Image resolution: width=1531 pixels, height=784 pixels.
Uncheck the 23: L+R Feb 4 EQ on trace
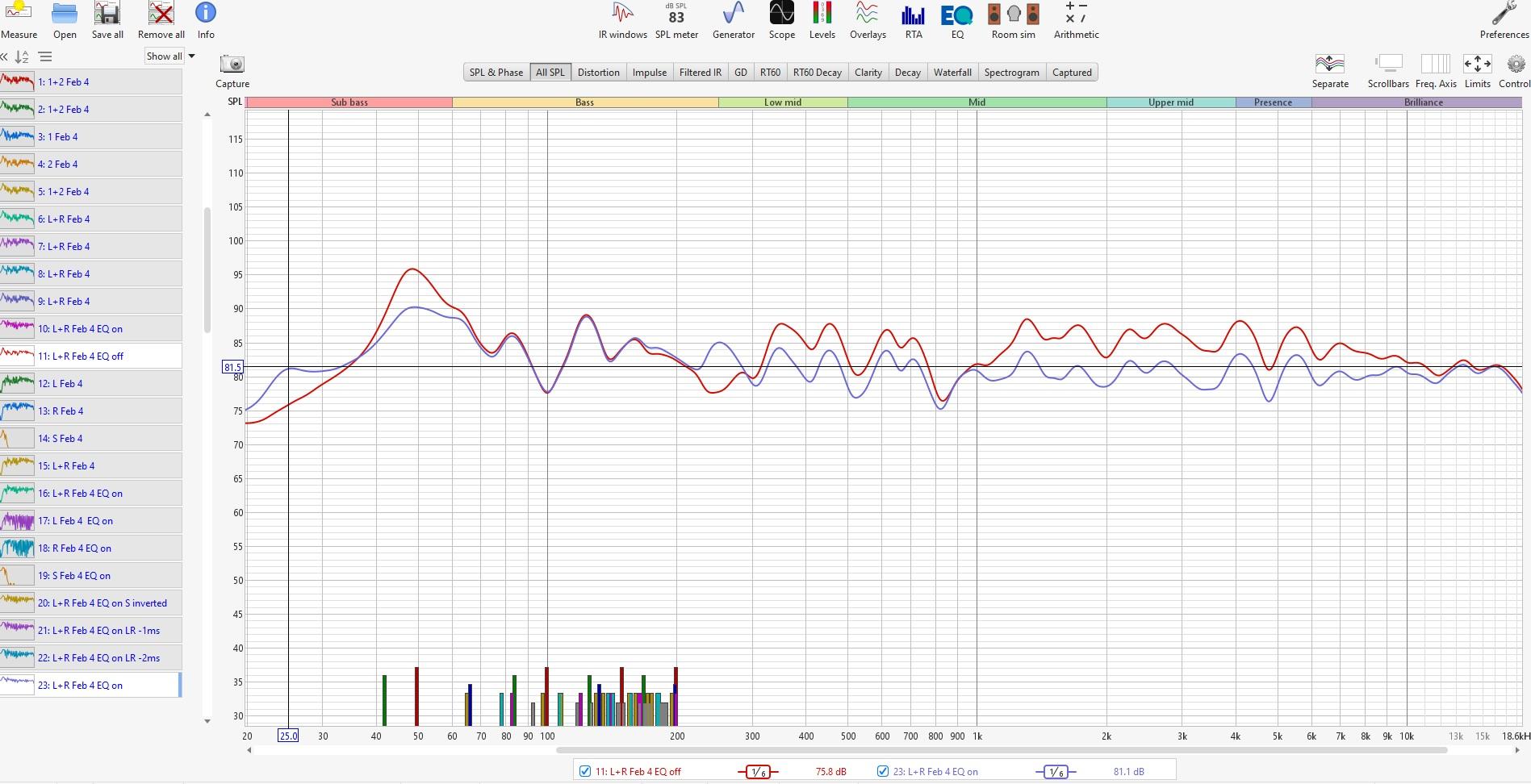click(883, 771)
